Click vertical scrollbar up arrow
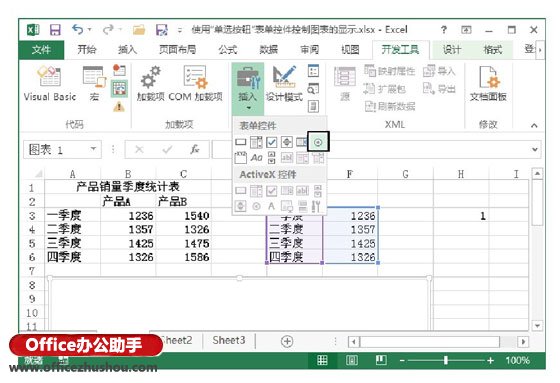Screen dimensions: 560x383 pyautogui.click(x=537, y=174)
